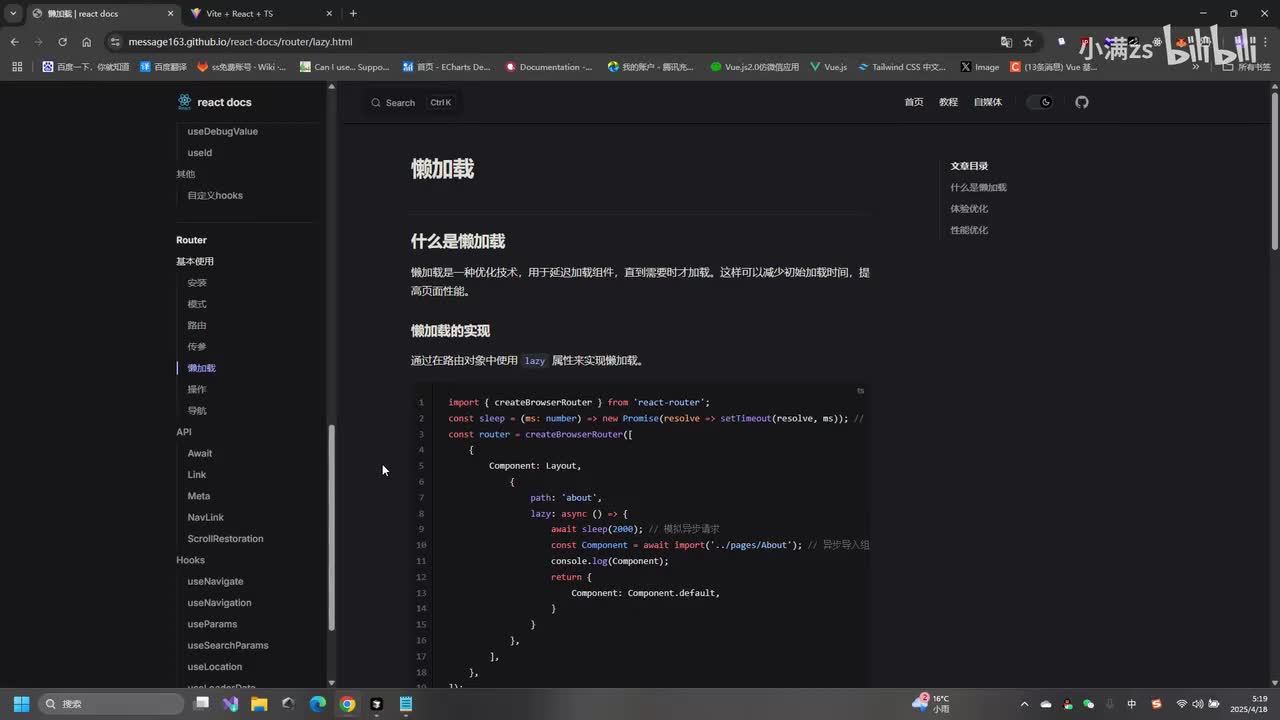
Task: Open useNavigate hook page
Action: [215, 581]
